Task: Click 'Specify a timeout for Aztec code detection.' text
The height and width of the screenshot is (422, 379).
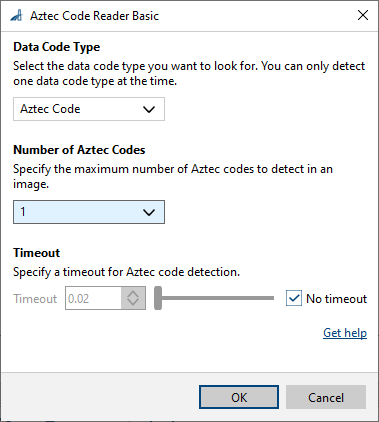Action: [x=127, y=272]
